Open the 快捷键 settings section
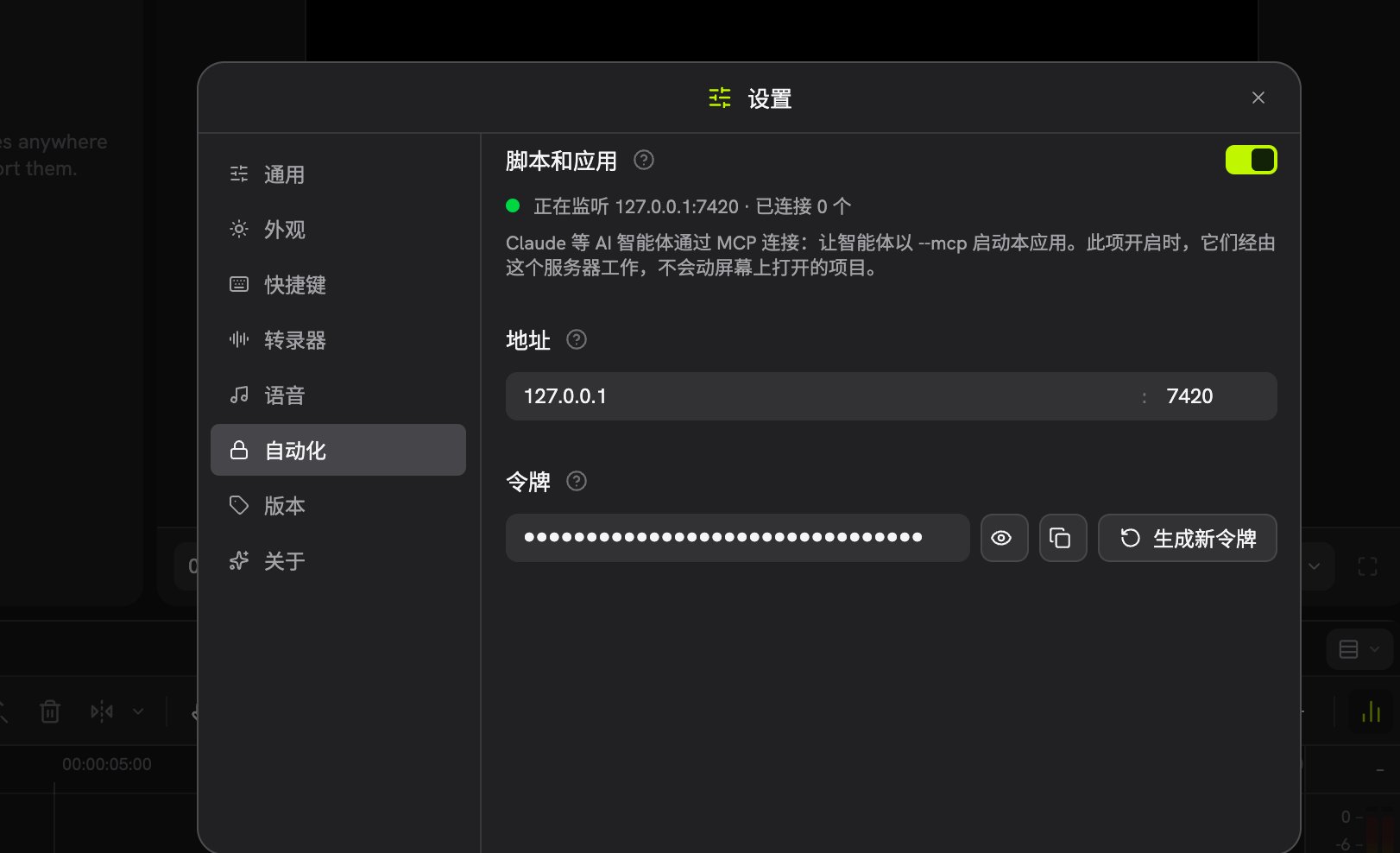Screen dimensions: 1400x853 click(x=337, y=285)
